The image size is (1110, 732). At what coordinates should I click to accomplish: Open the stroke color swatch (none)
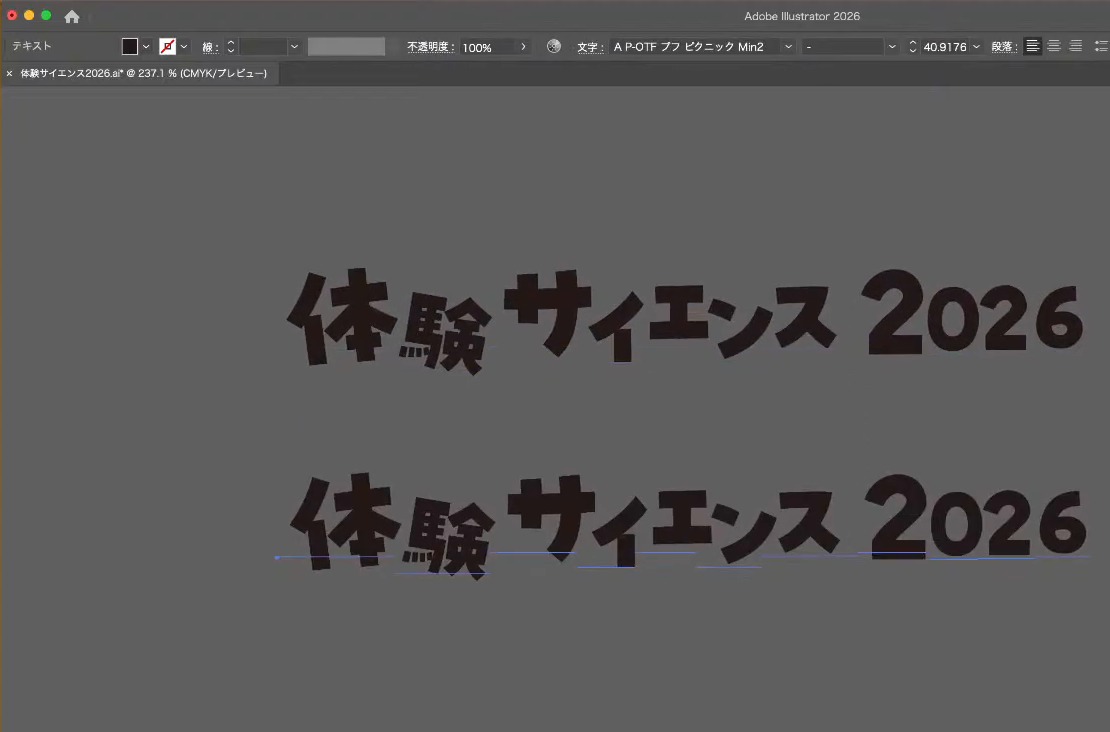pos(167,47)
